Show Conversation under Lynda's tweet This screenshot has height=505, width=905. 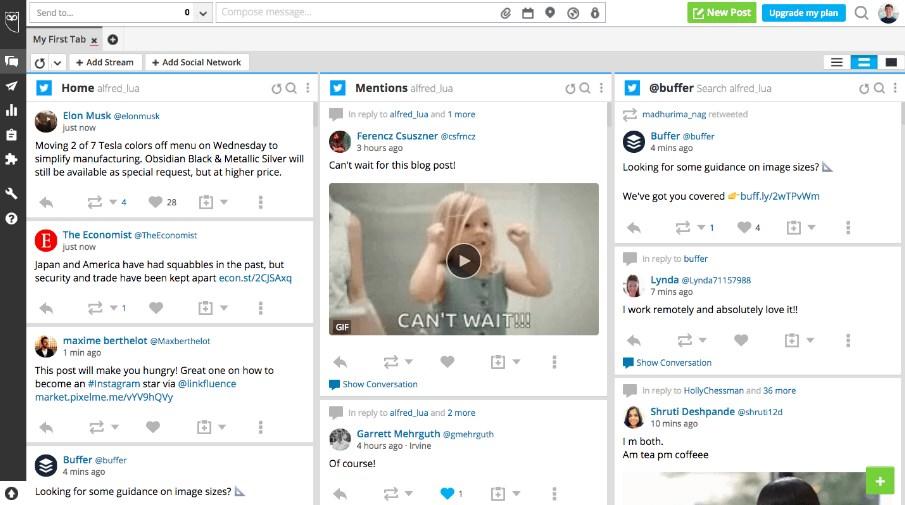[674, 362]
